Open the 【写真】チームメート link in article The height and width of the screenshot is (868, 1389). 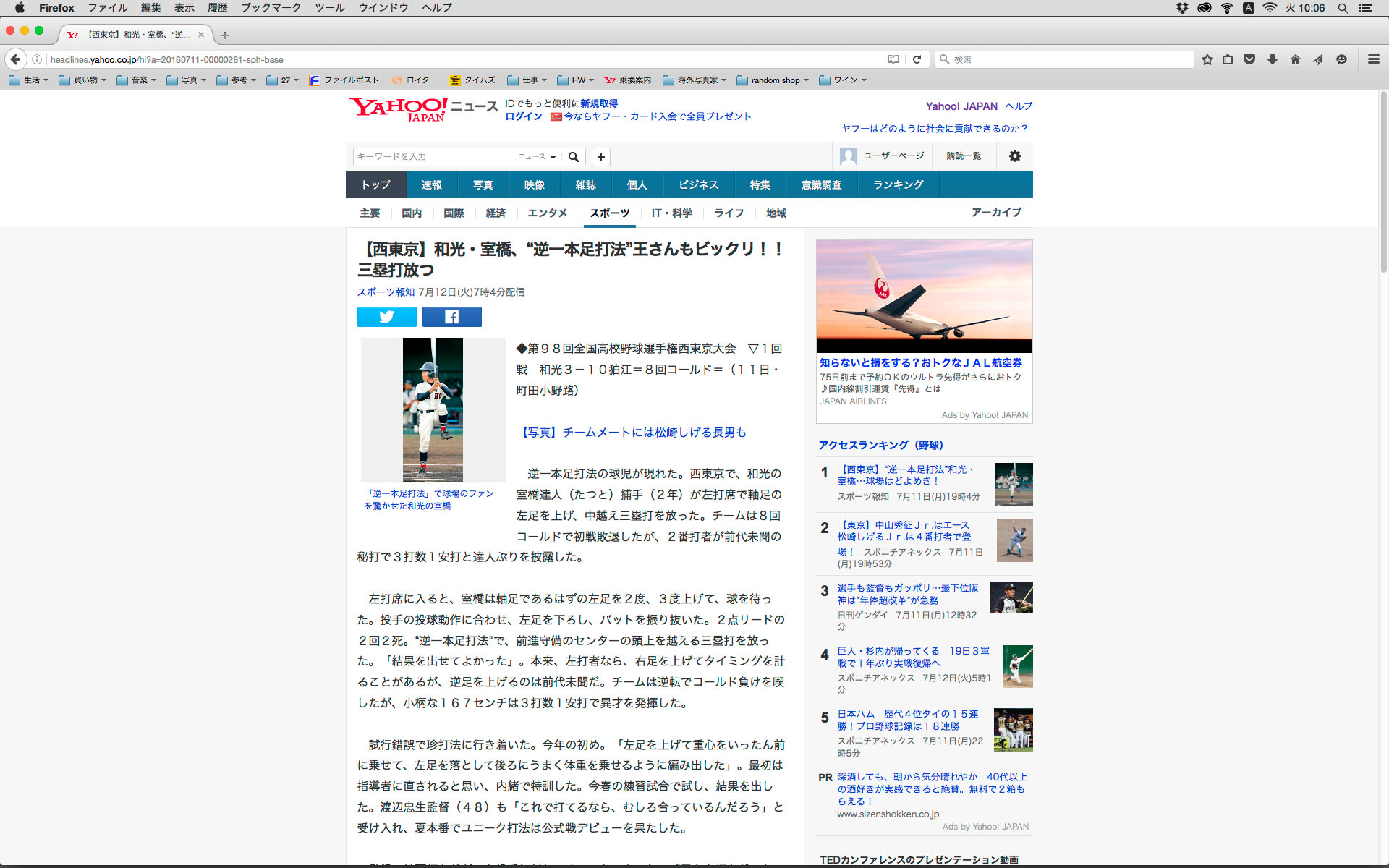(x=632, y=433)
